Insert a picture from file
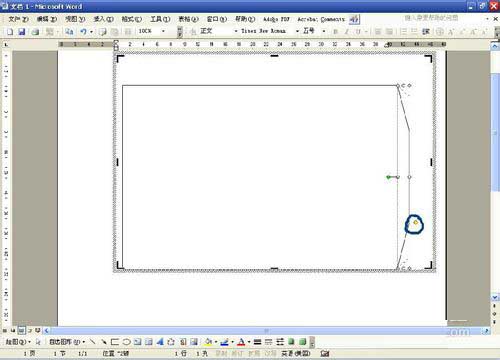 194,342
